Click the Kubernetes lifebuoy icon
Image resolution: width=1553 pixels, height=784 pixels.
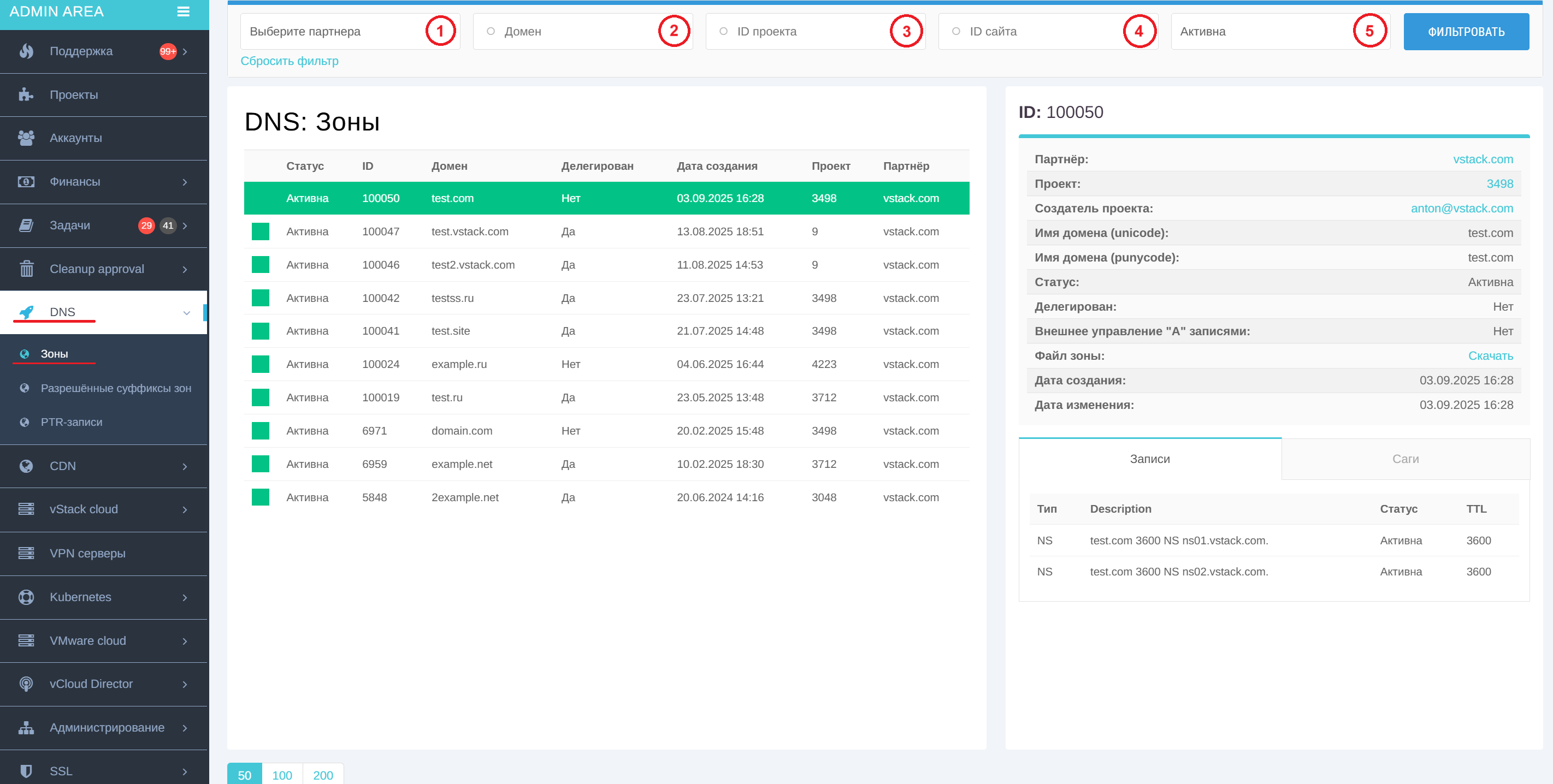[26, 597]
